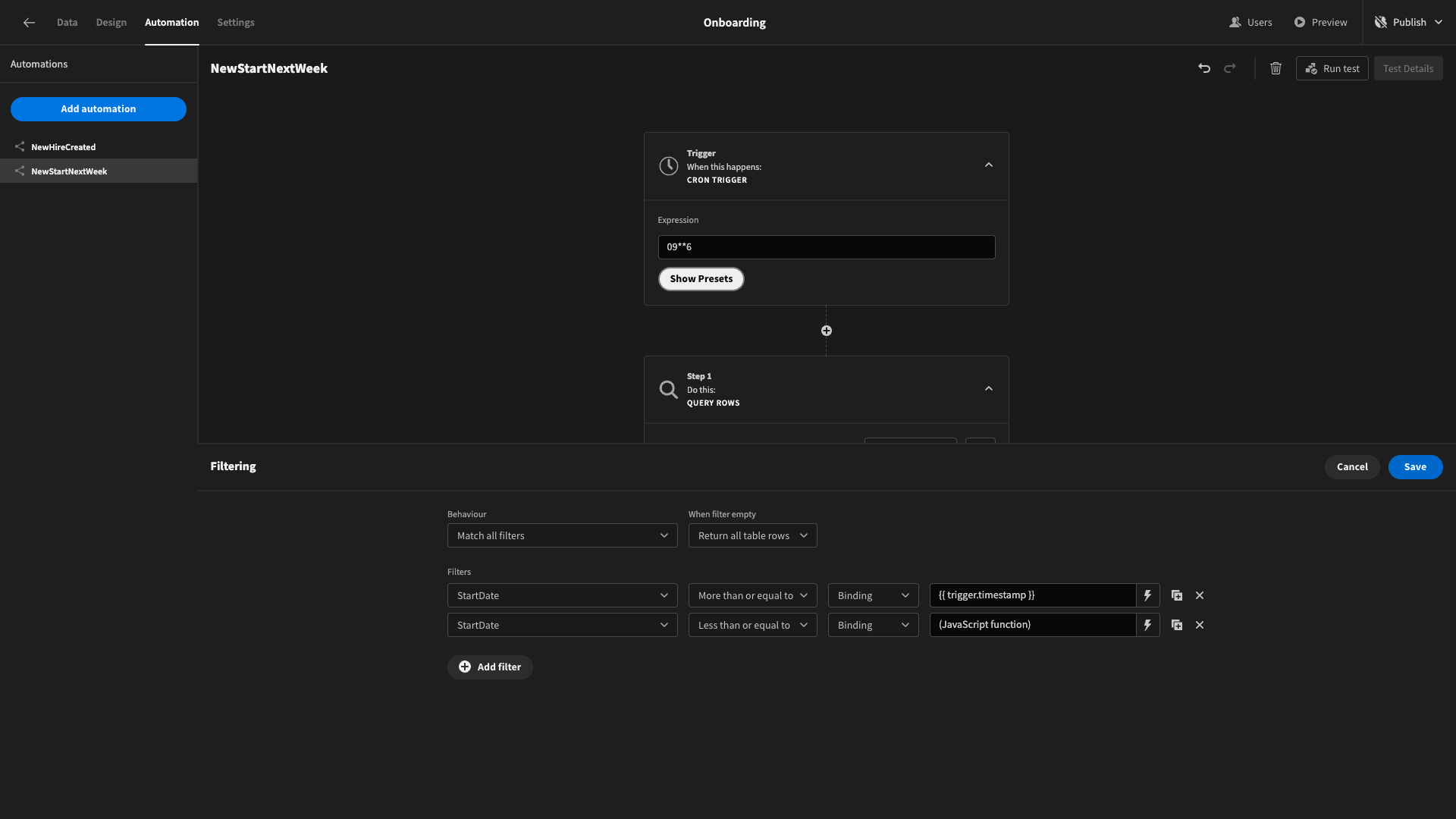Duplicate the More than or equal to filter
Viewport: 1456px width, 819px height.
pos(1177,595)
